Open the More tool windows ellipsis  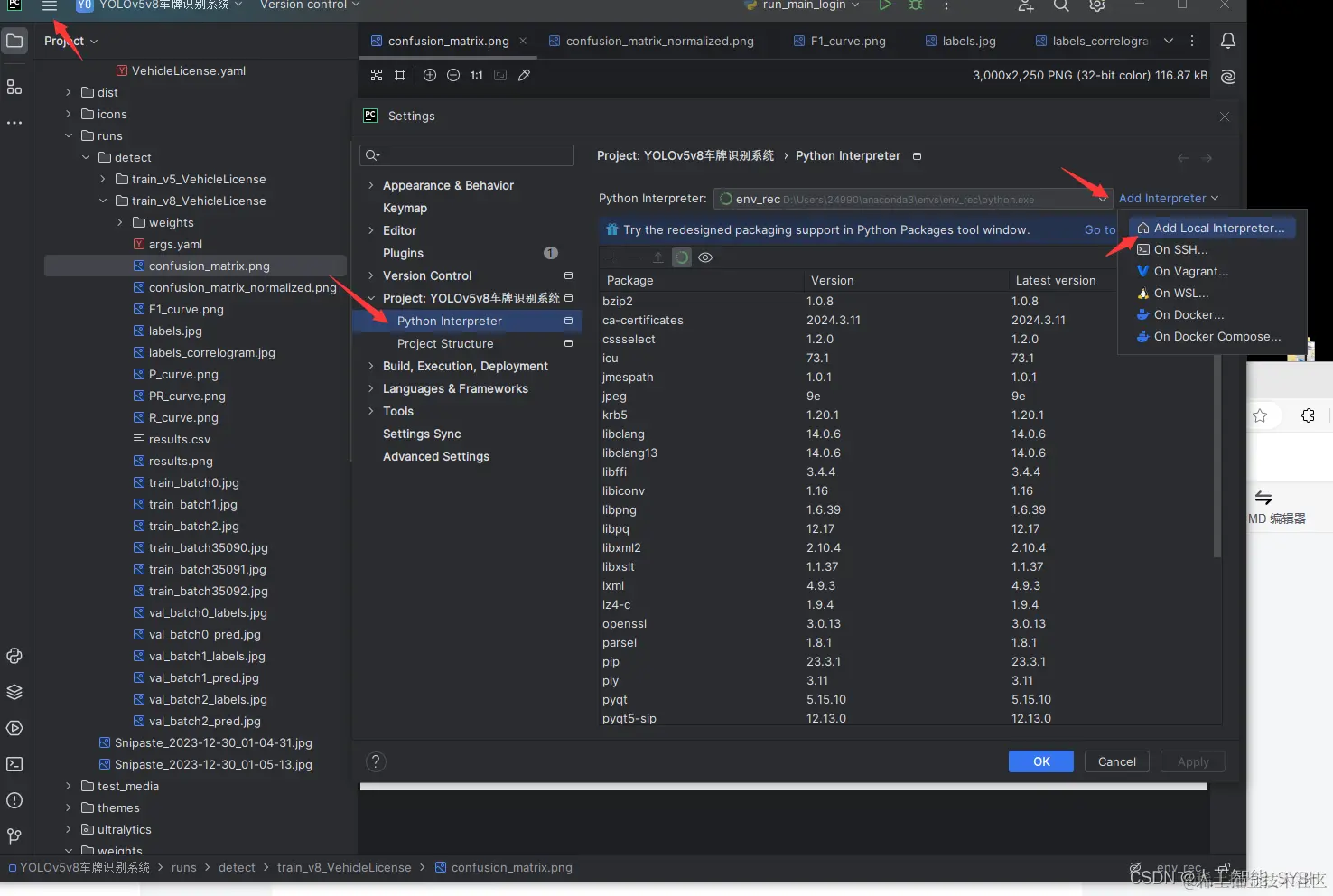(x=14, y=123)
